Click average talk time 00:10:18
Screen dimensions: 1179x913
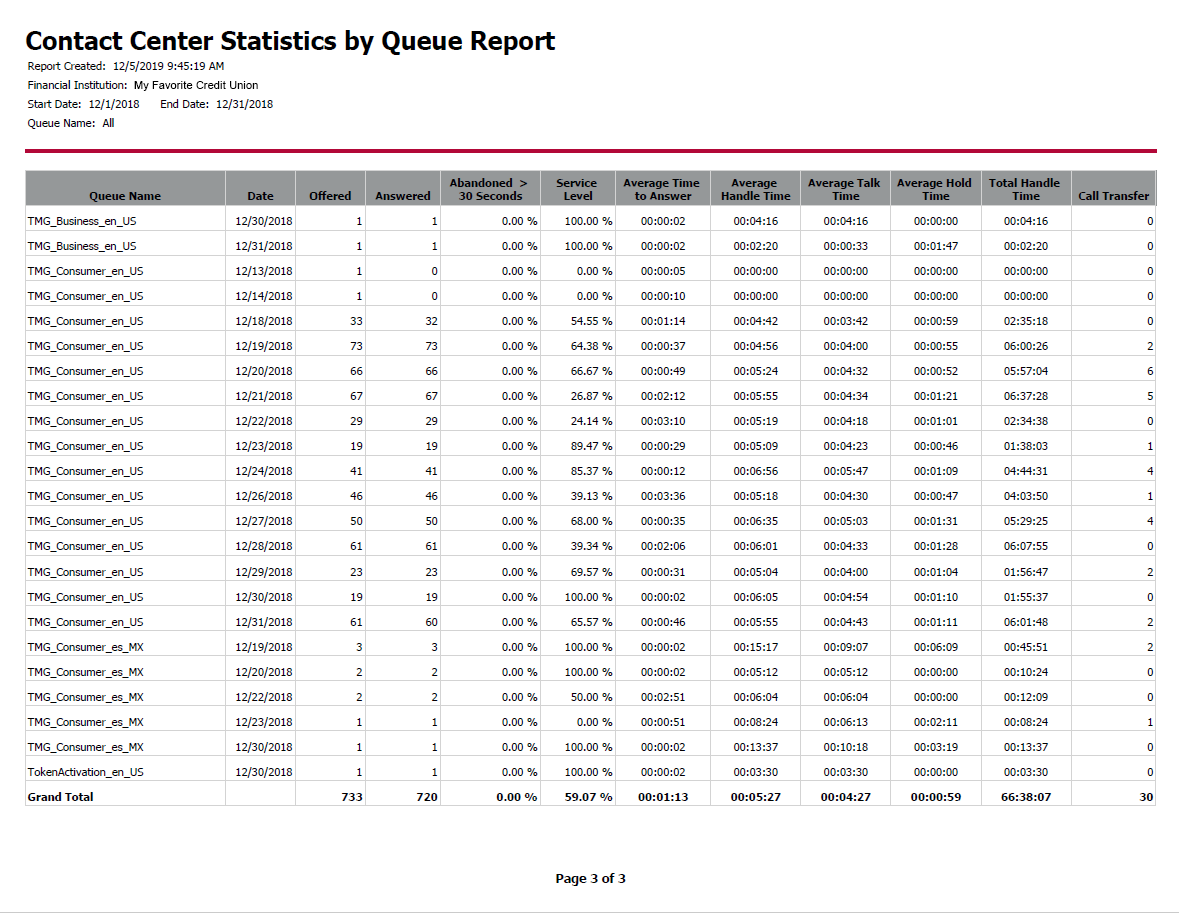tap(845, 747)
